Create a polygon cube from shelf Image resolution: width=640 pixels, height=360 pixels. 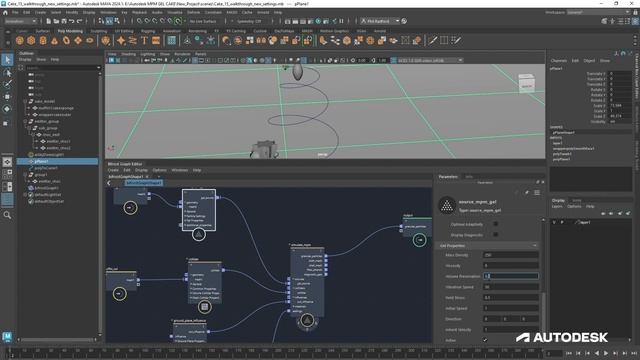click(x=31, y=40)
